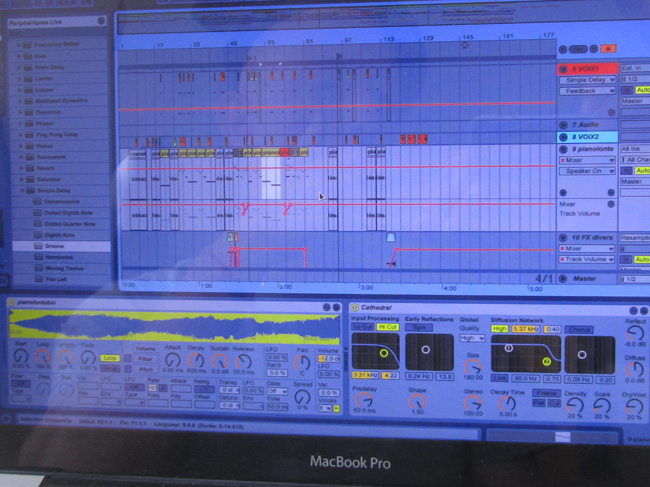Image resolution: width=650 pixels, height=487 pixels.
Task: Click the 4/1 grid value
Action: 544,279
